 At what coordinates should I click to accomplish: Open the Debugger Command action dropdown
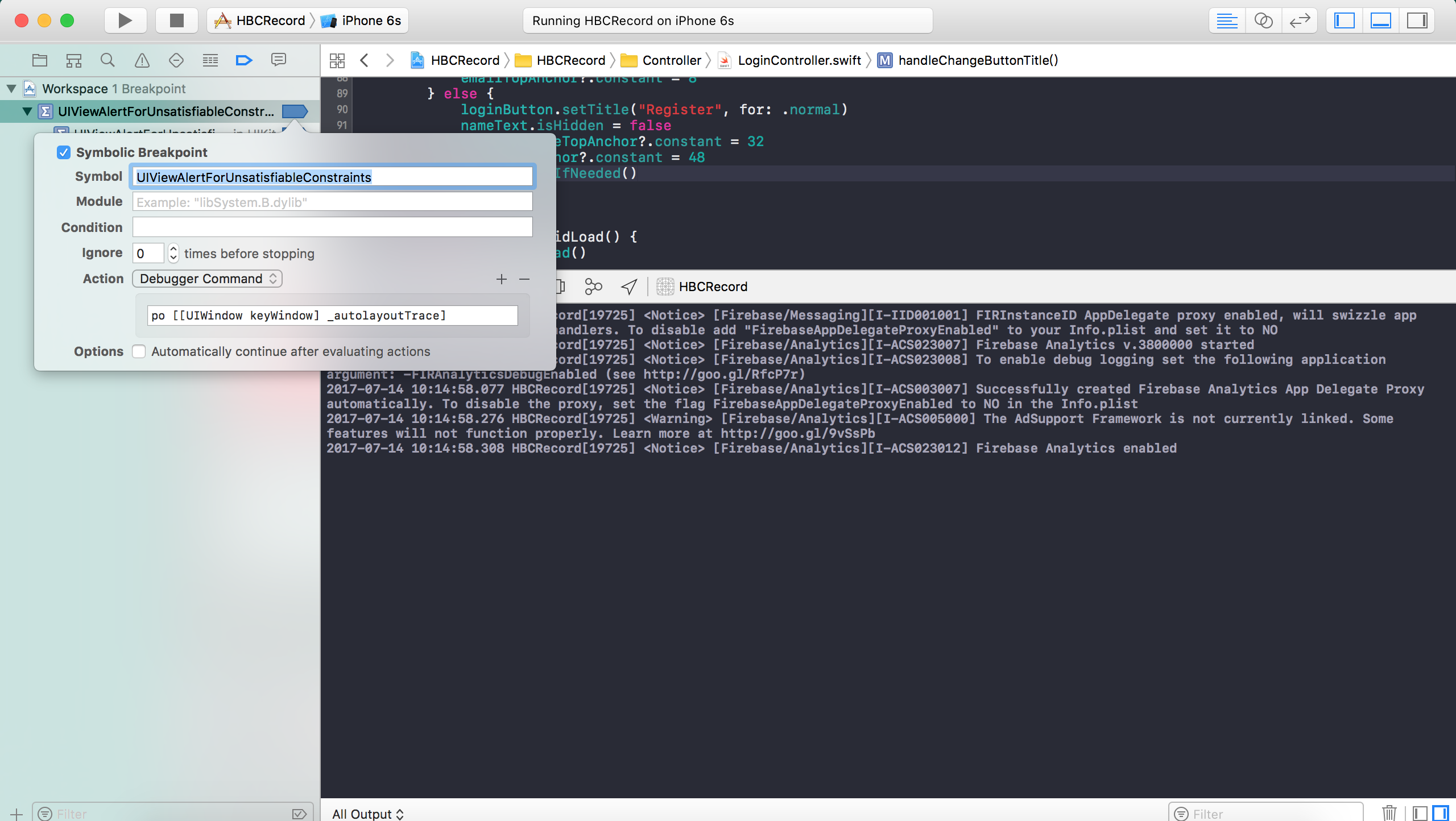click(x=207, y=279)
